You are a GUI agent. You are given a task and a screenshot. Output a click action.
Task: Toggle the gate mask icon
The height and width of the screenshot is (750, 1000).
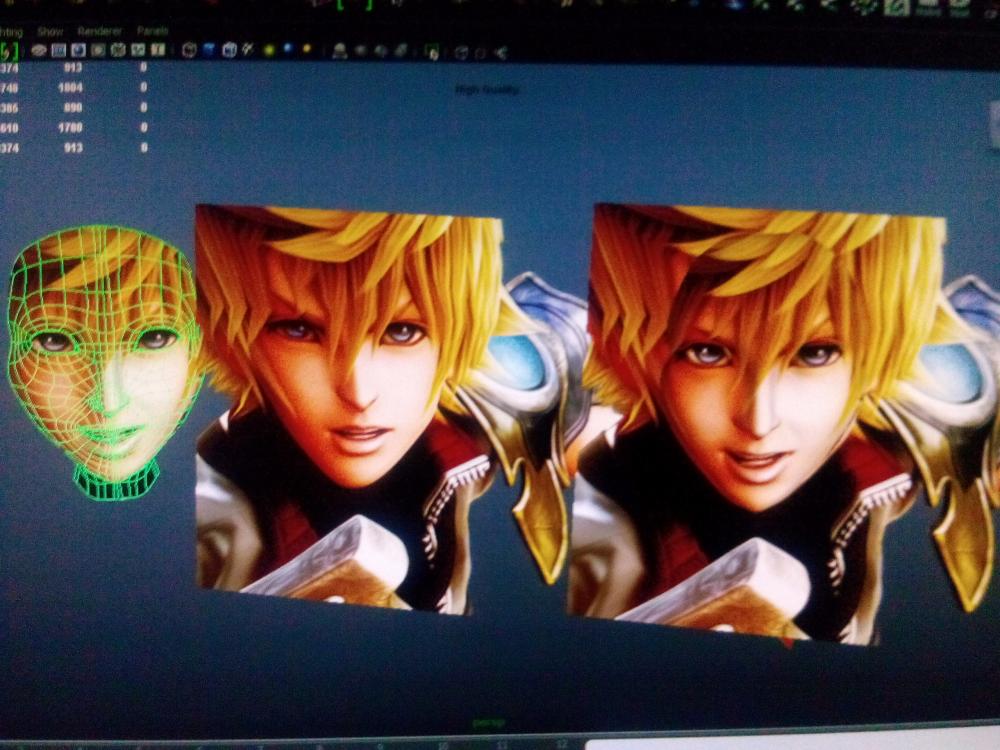98,50
